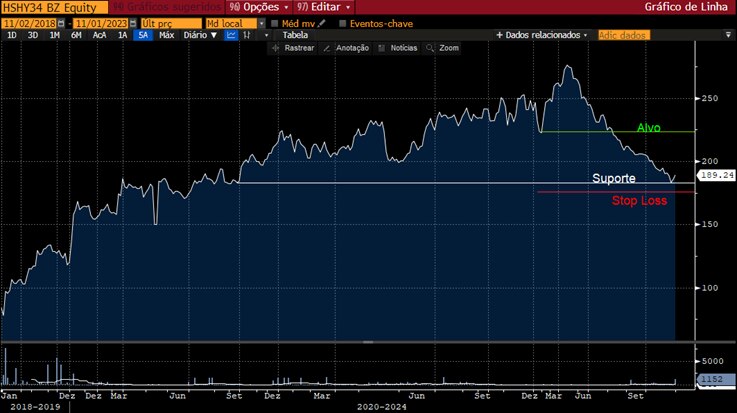Open end date calendar picker
The height and width of the screenshot is (413, 737).
[132, 22]
